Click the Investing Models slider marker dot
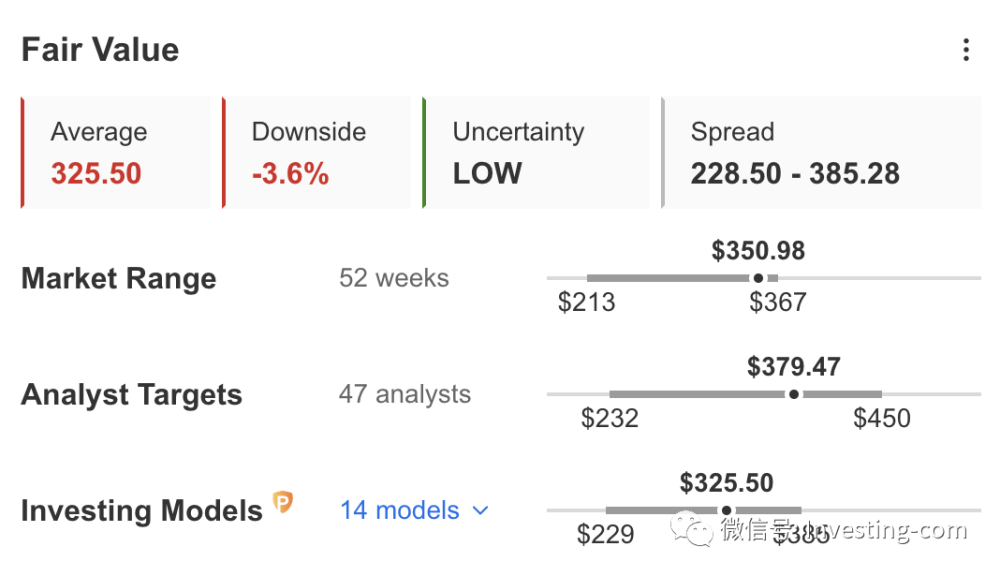The width and height of the screenshot is (1000, 576). click(x=726, y=510)
